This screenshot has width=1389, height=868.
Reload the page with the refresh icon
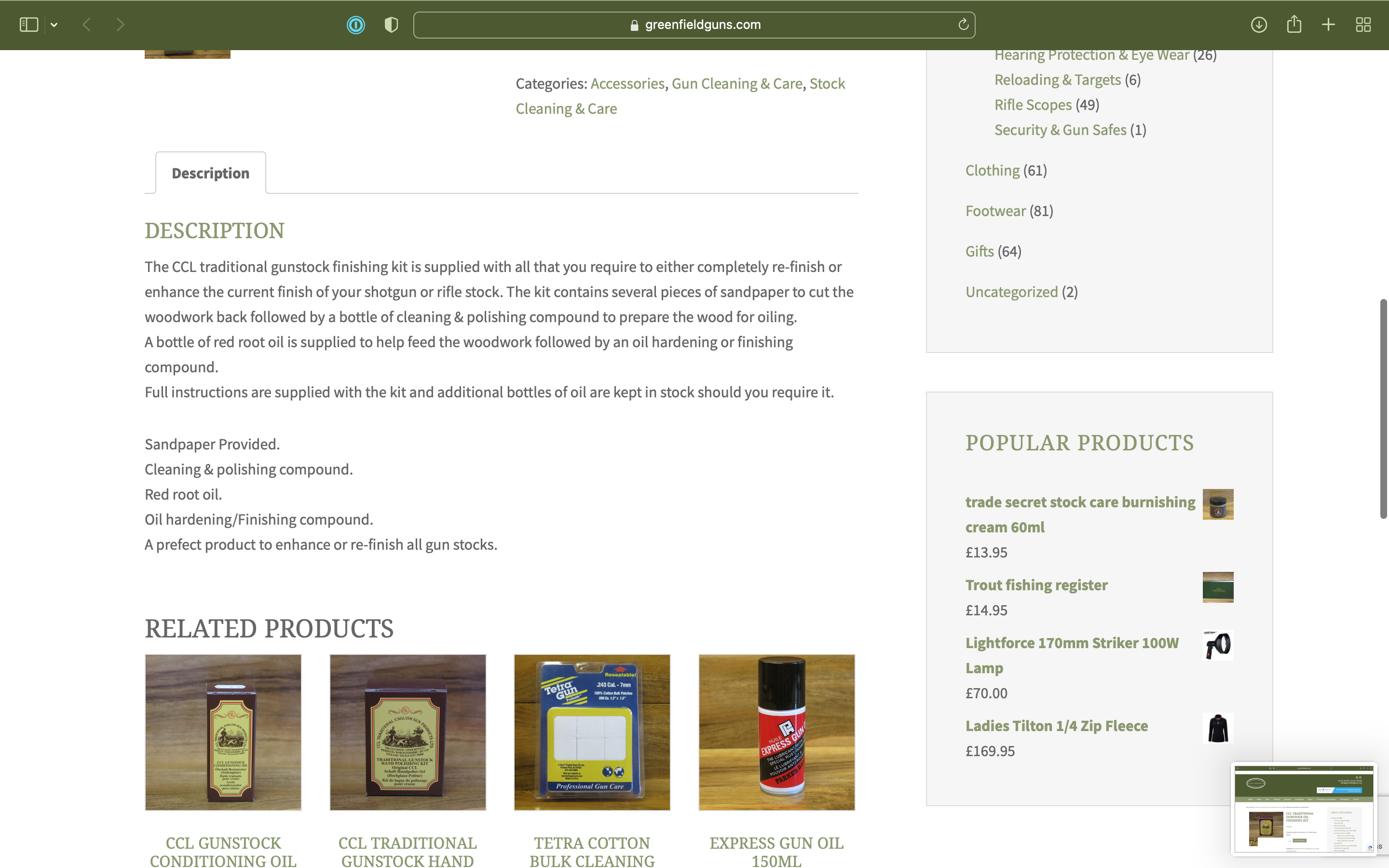963,25
